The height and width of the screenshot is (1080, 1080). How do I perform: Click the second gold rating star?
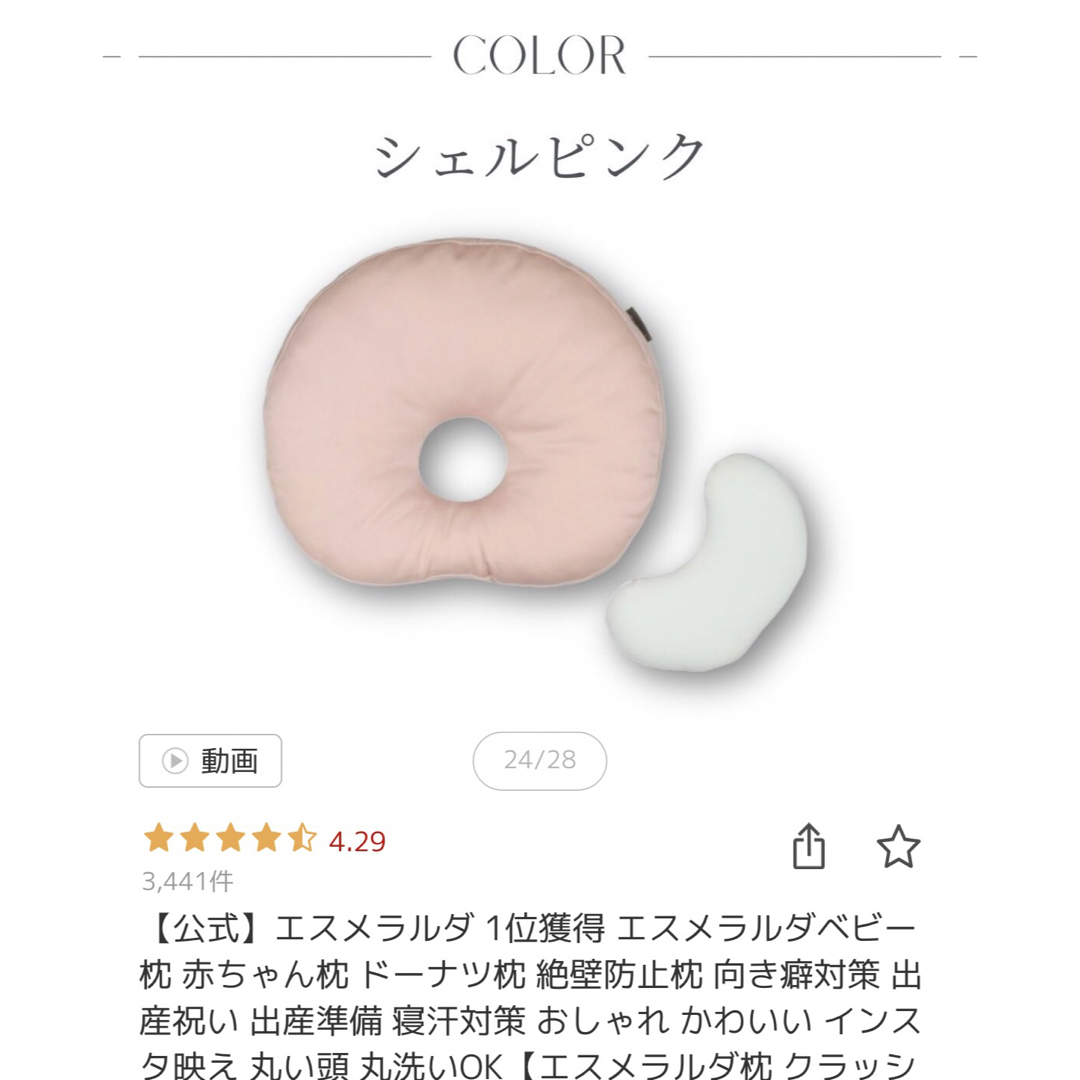tap(194, 839)
